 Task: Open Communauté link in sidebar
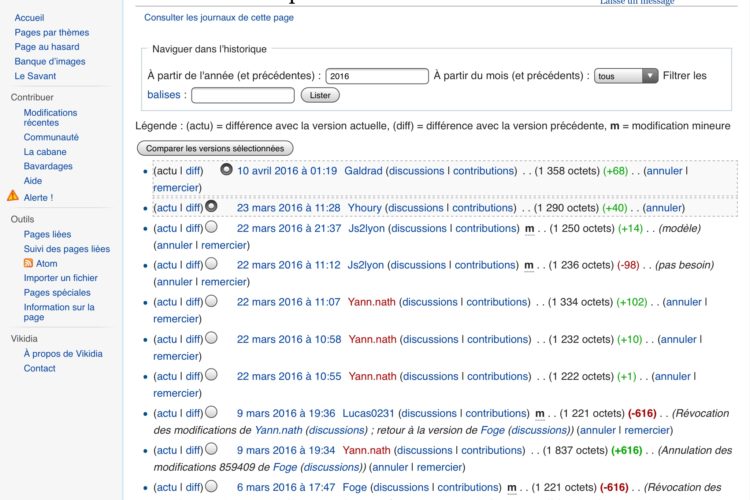[x=51, y=137]
